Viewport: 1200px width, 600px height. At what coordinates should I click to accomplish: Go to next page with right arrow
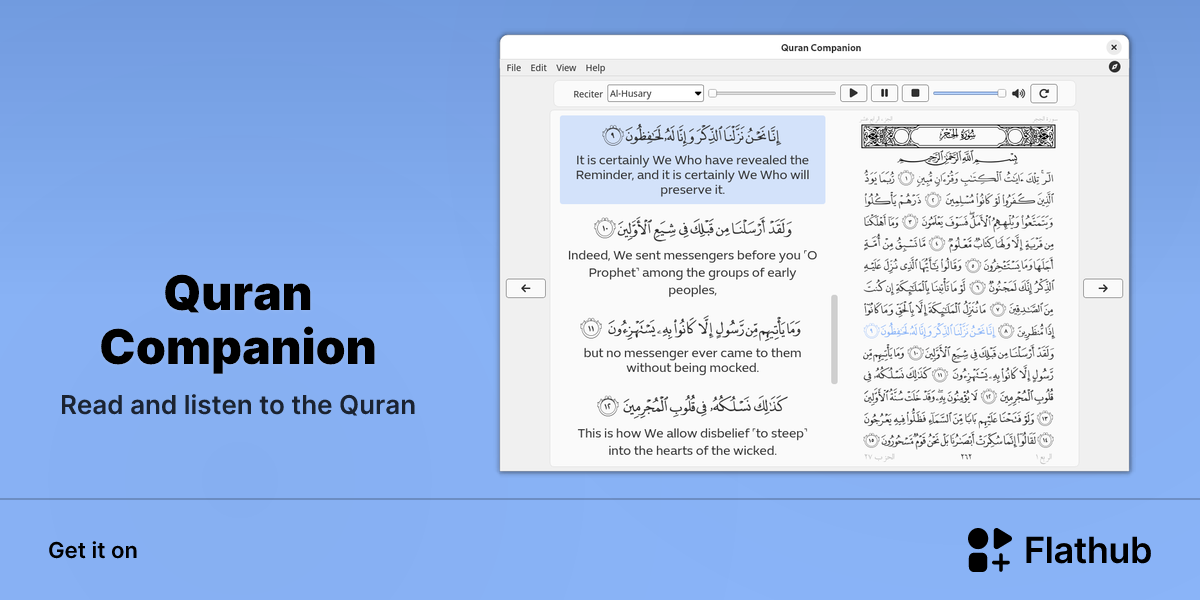click(x=1103, y=288)
